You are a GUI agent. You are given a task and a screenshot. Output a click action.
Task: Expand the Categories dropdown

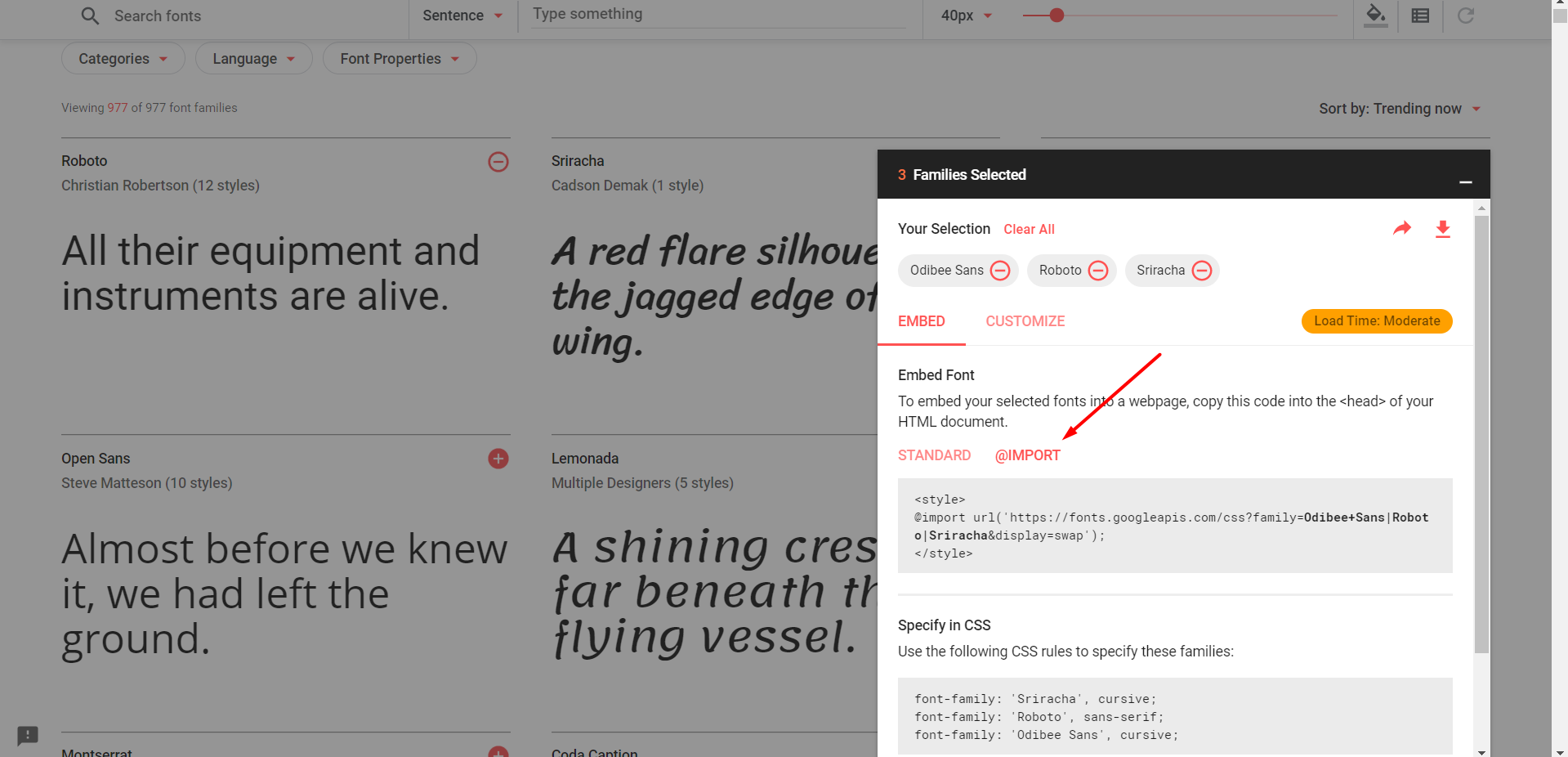123,59
